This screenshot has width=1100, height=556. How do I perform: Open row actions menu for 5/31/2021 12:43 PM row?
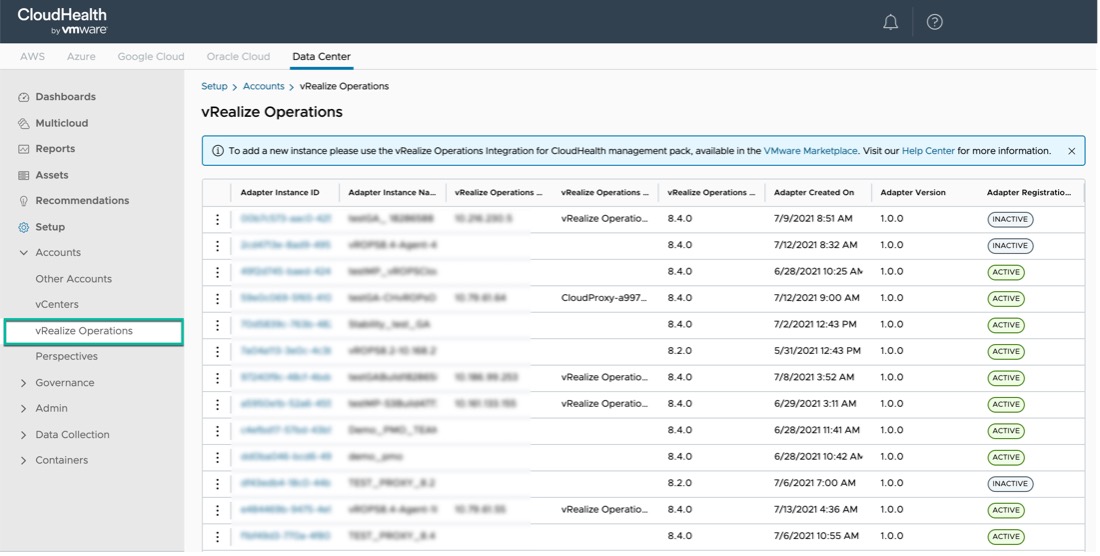click(x=217, y=351)
